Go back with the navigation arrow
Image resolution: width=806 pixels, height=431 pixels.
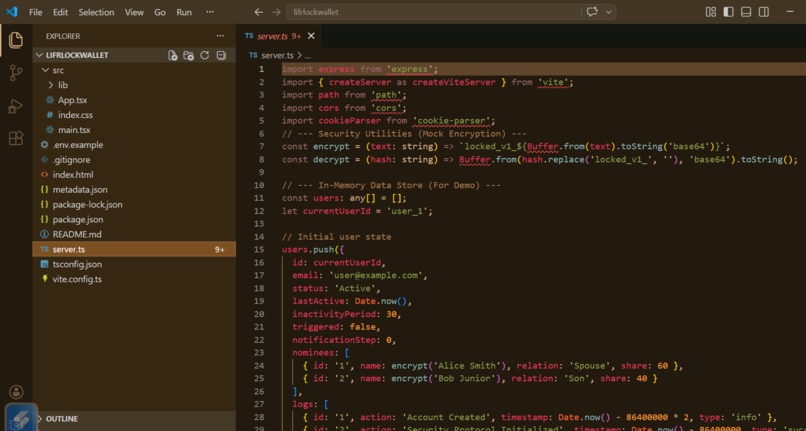[x=259, y=12]
